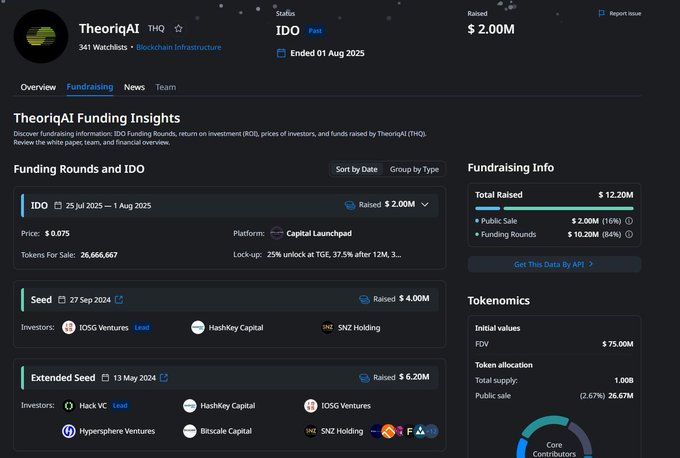Expand the additional investors +12 badge

tap(432, 431)
